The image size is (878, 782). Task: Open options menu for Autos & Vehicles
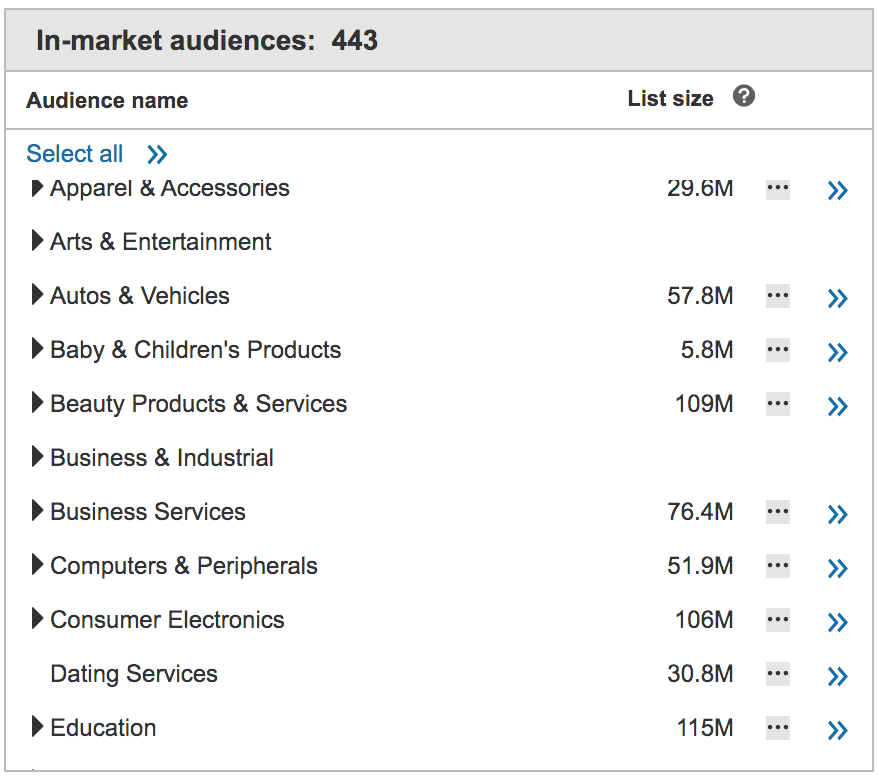tap(777, 297)
